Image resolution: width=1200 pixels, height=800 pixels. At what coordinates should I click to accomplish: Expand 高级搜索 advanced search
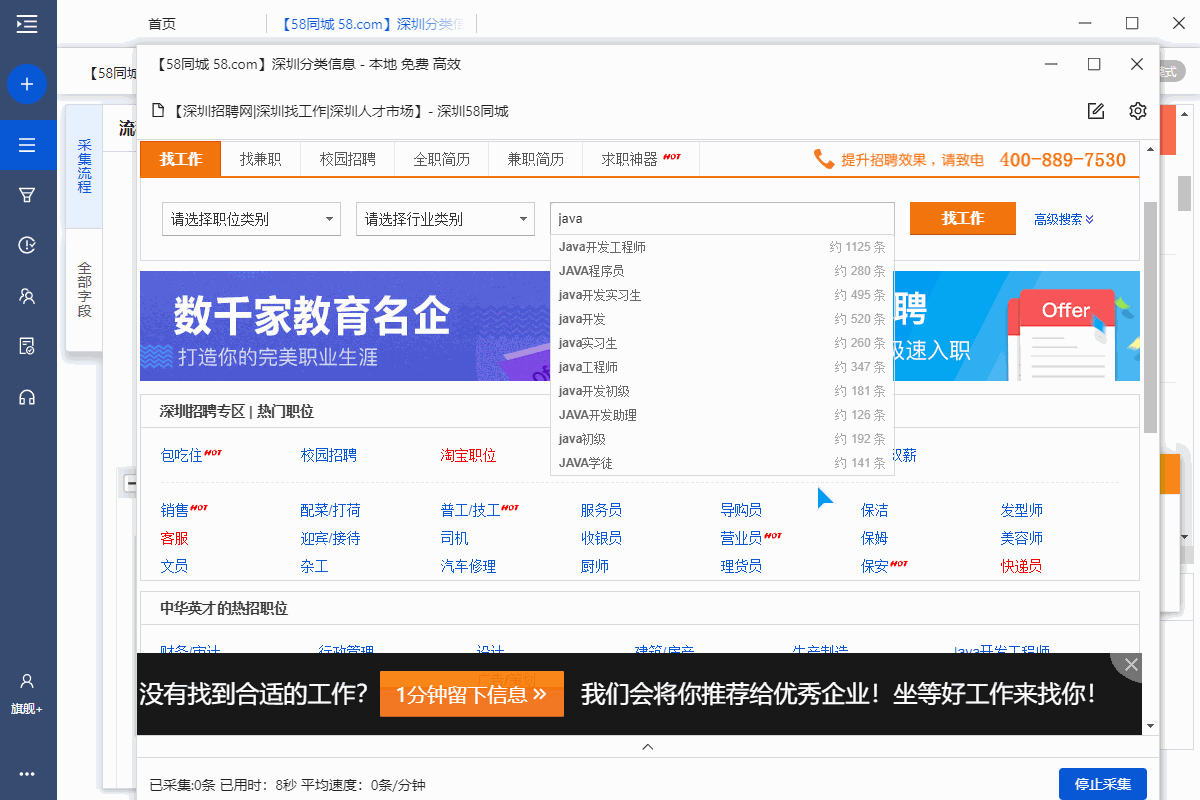tap(1064, 219)
